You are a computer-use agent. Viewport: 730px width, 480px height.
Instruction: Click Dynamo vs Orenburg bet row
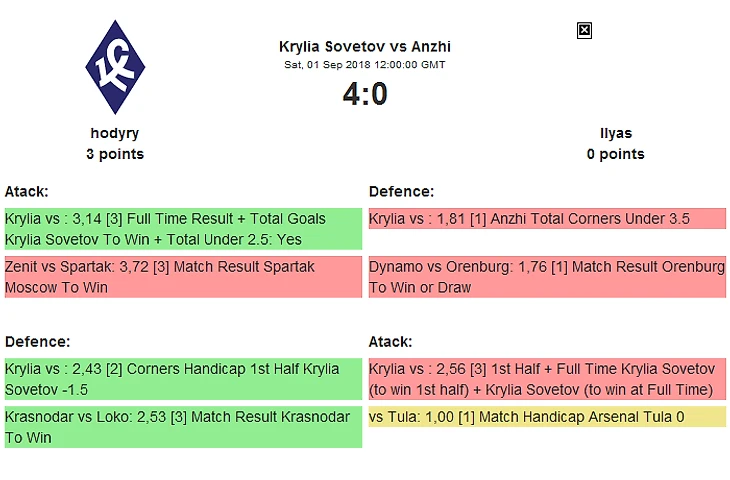[x=547, y=277]
